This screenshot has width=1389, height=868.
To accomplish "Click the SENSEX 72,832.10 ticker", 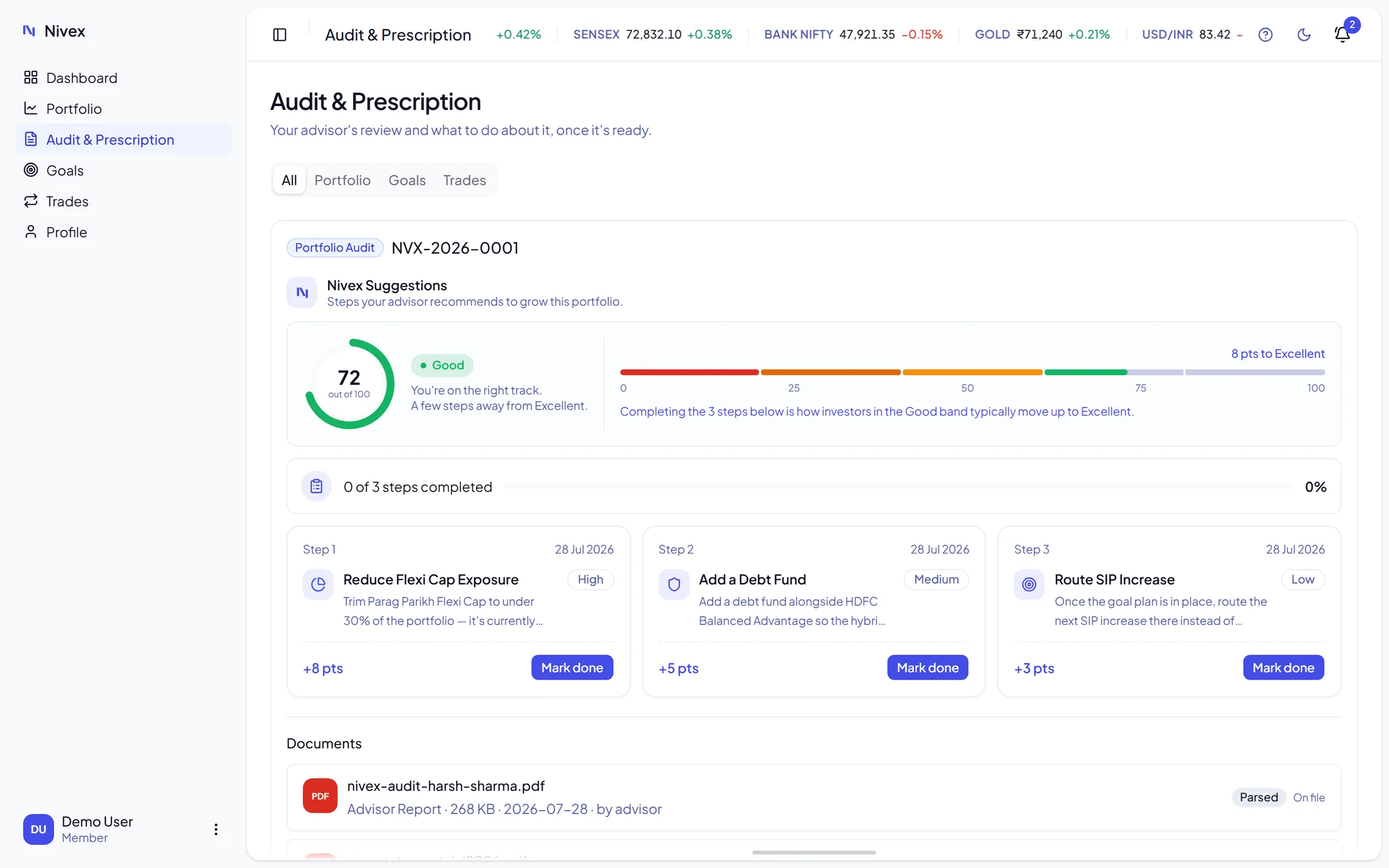I will tap(652, 35).
